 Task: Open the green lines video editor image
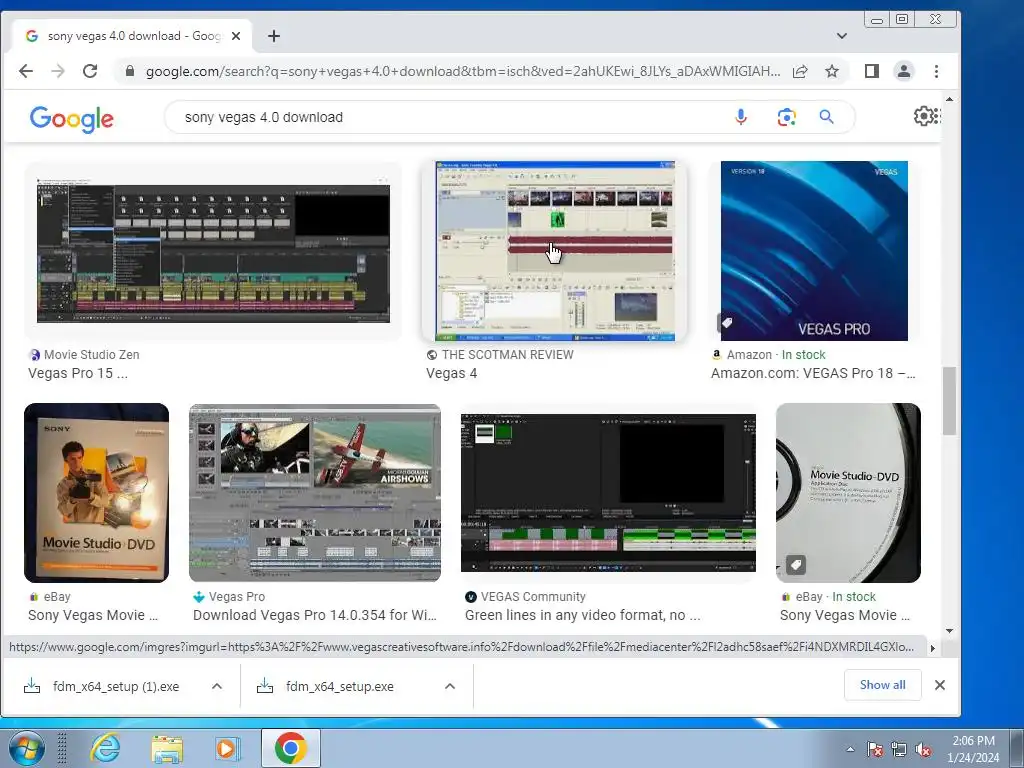point(608,493)
